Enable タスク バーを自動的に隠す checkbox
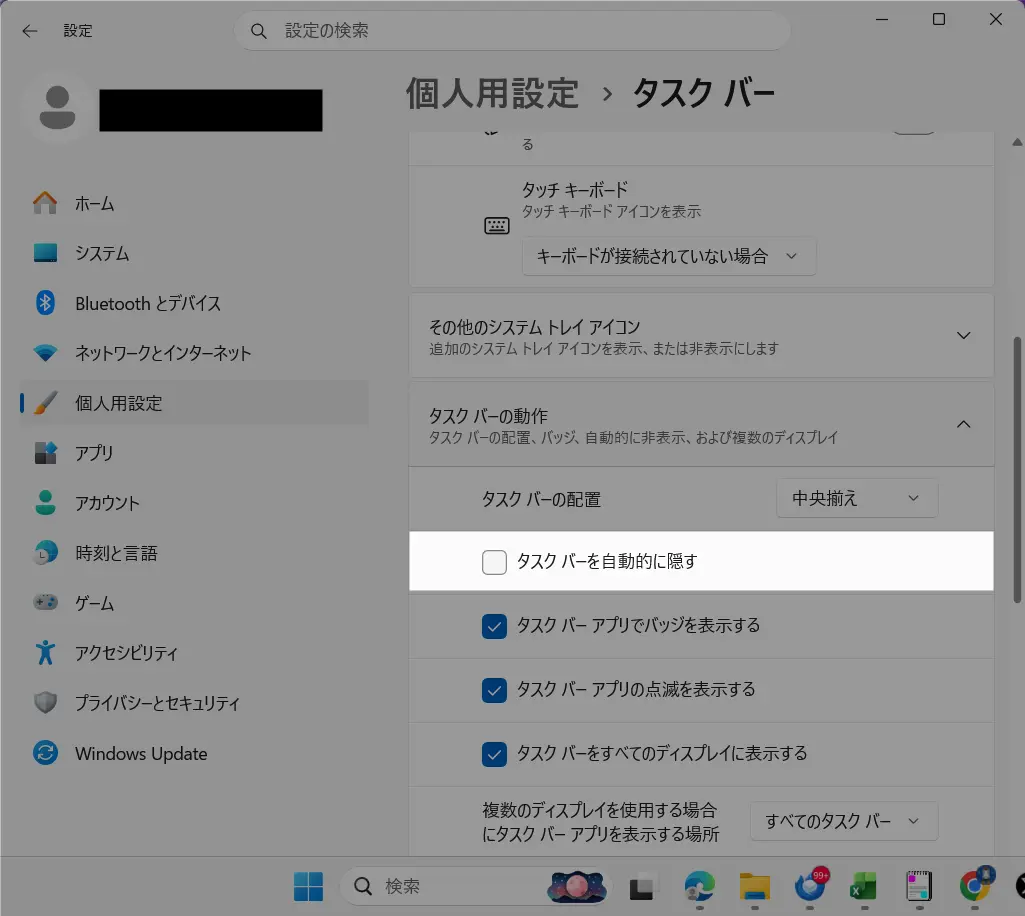 coord(494,562)
